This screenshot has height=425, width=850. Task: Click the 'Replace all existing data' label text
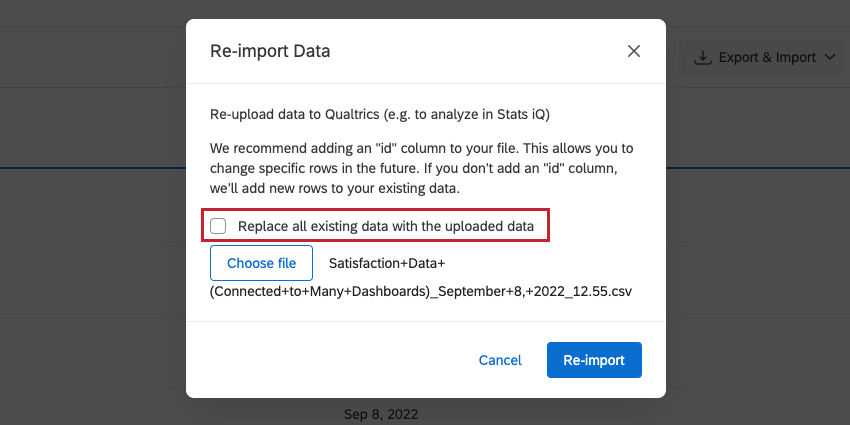[386, 226]
